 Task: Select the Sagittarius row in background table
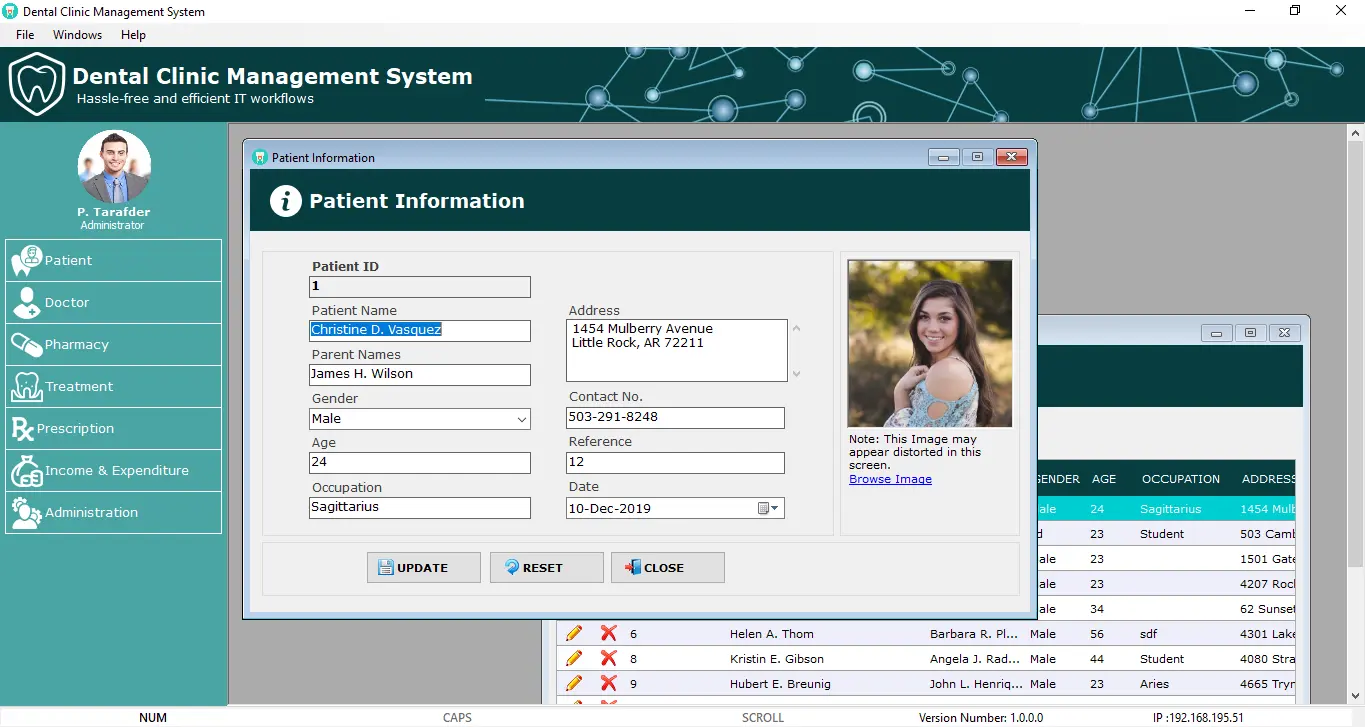[x=1166, y=509]
